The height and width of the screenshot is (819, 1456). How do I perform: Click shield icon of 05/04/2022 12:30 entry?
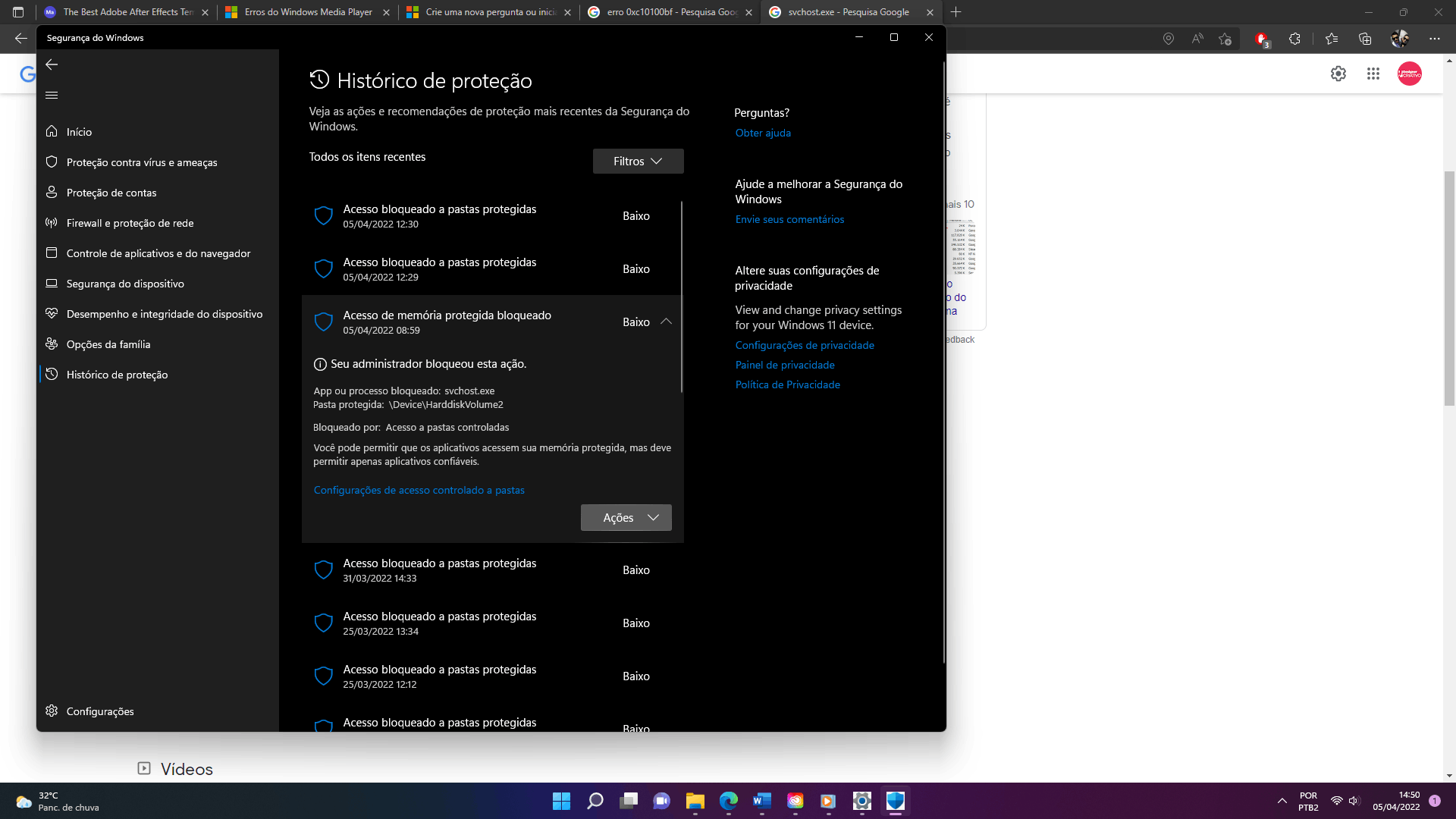point(324,216)
